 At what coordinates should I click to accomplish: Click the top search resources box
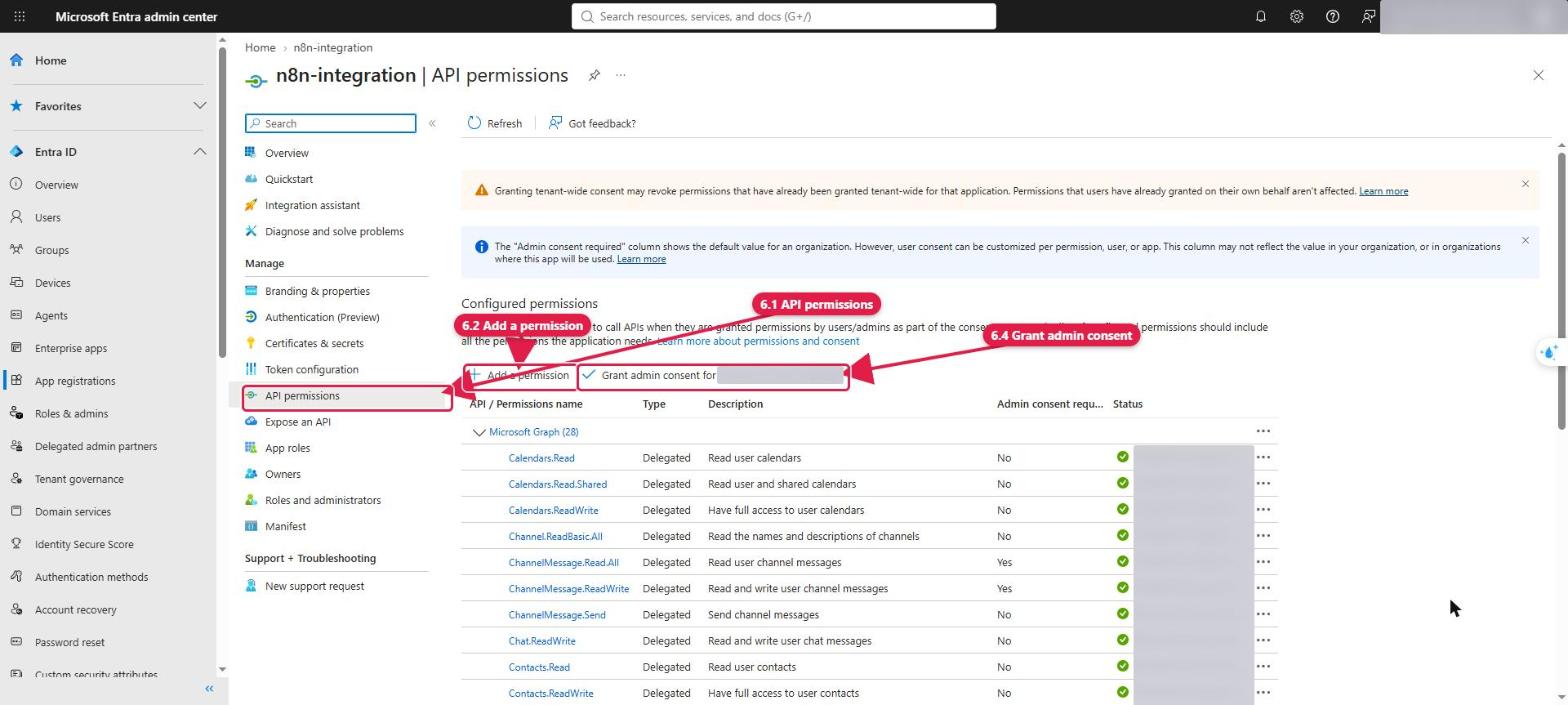point(784,16)
